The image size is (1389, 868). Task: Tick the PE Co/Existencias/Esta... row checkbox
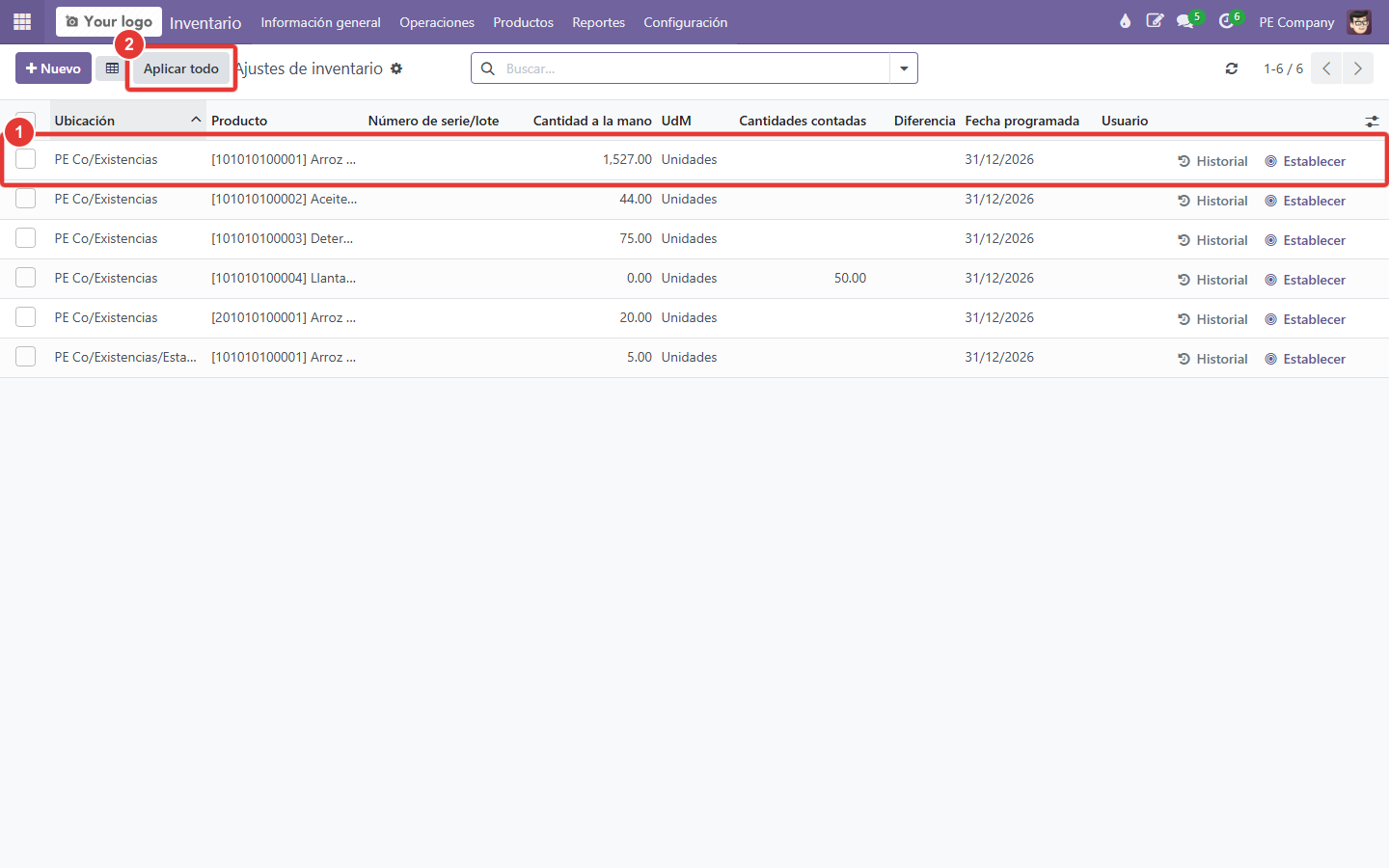pyautogui.click(x=26, y=357)
